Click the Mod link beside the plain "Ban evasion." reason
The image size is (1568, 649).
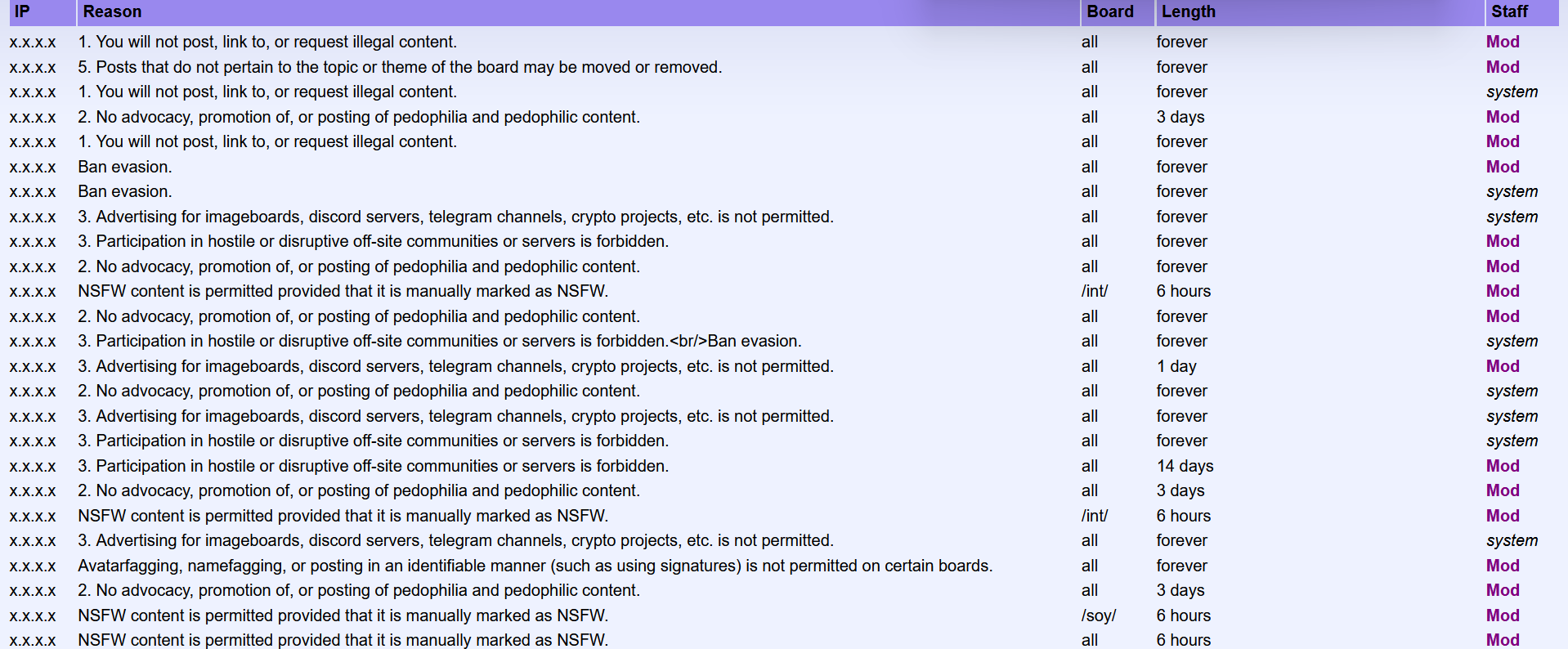(x=1502, y=167)
